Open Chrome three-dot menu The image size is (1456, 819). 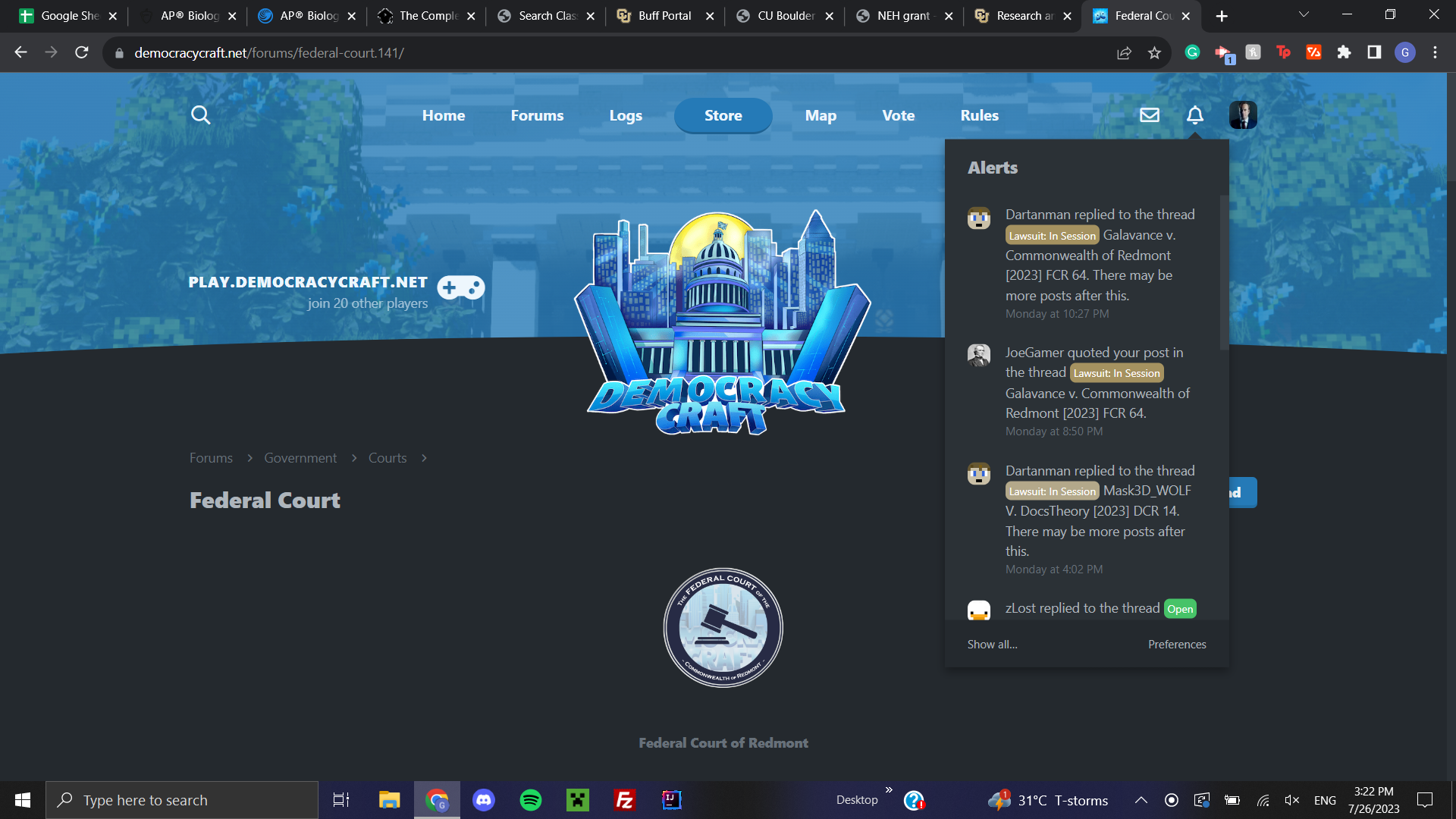click(x=1435, y=52)
